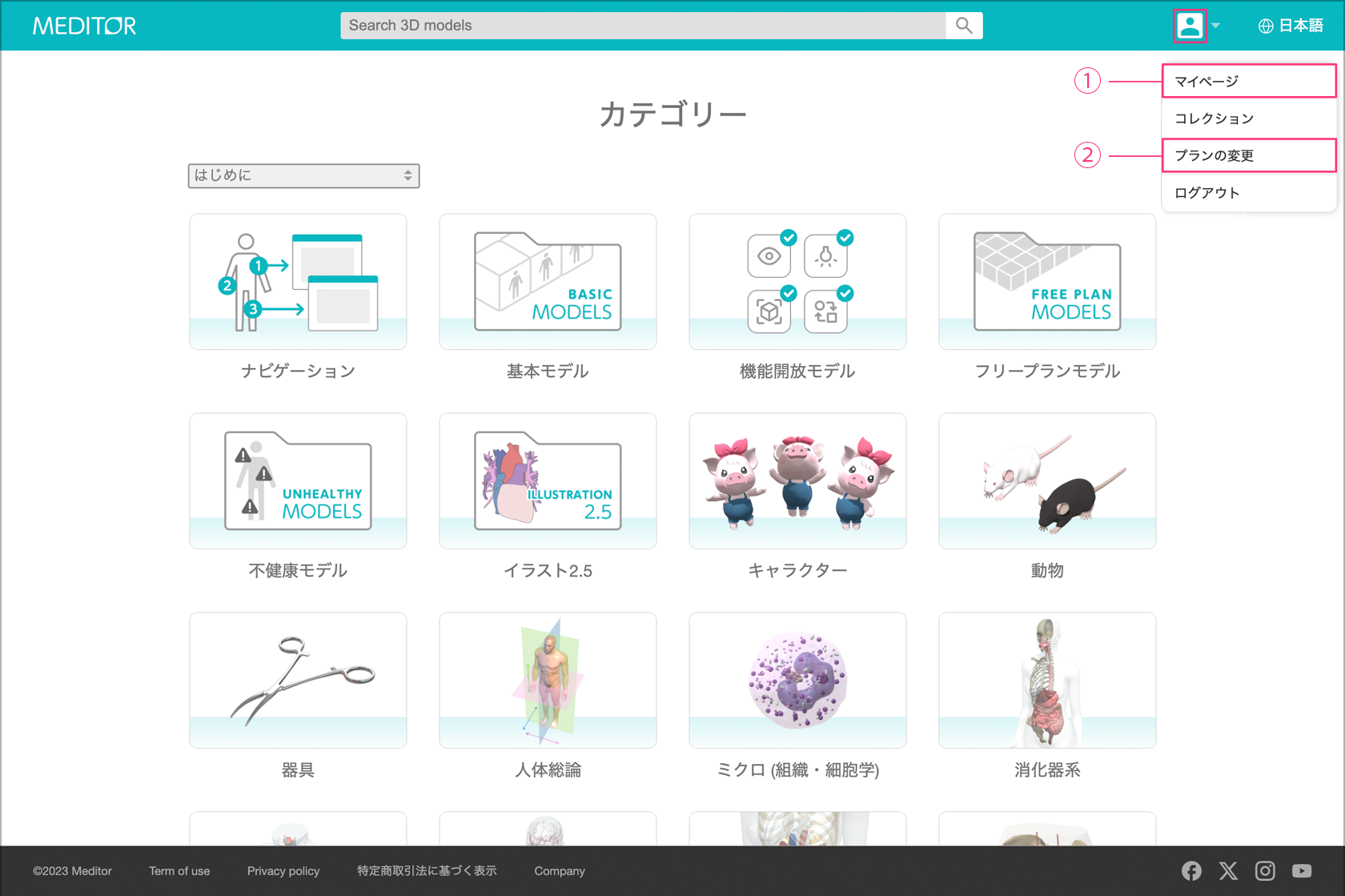Click the search magnifier icon
1345x896 pixels.
coord(964,26)
